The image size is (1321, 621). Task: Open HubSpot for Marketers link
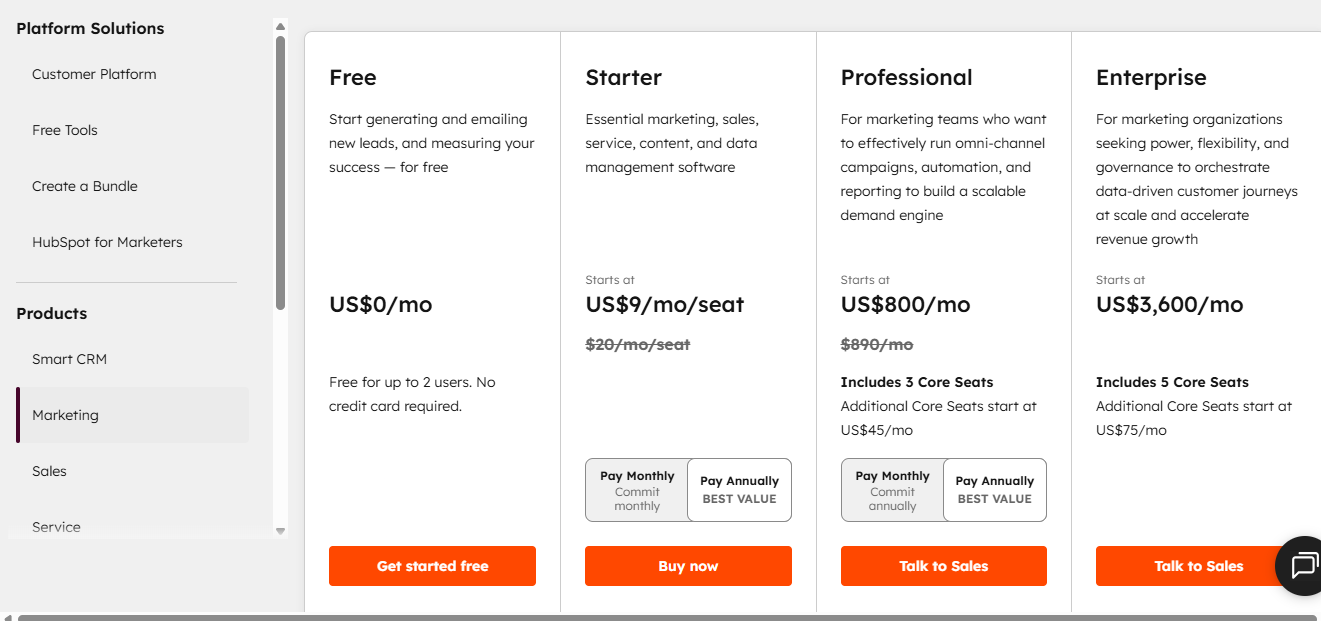pos(107,242)
